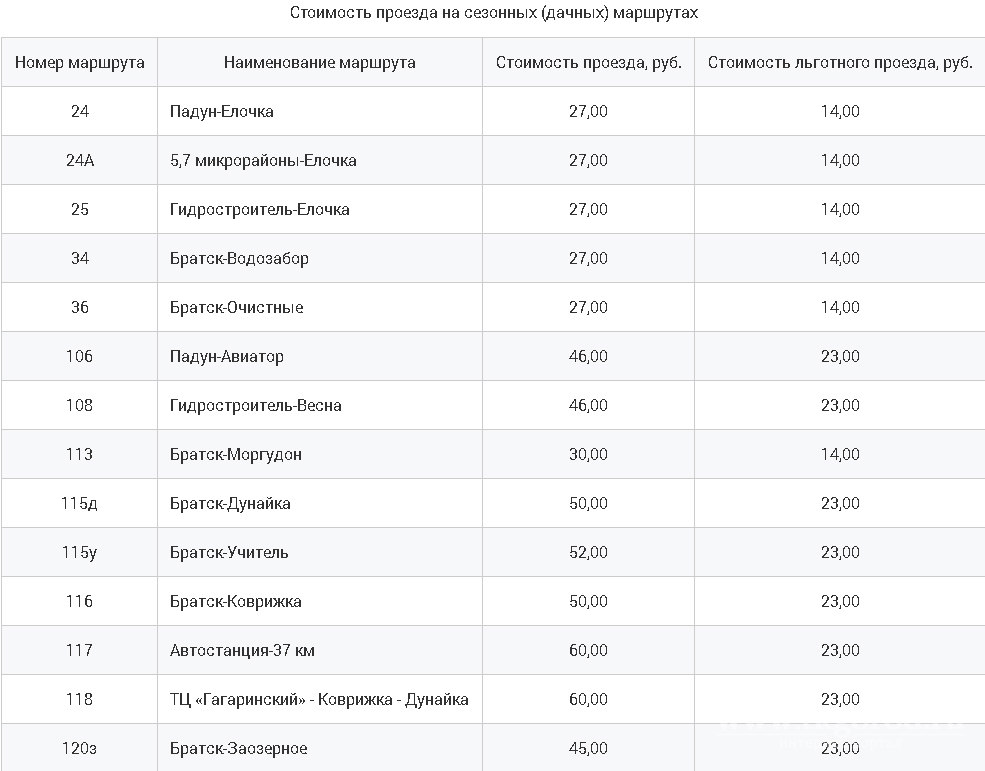Click the 27,00 fare for route 36
Viewport: 985px width, 771px height.
pyautogui.click(x=589, y=307)
